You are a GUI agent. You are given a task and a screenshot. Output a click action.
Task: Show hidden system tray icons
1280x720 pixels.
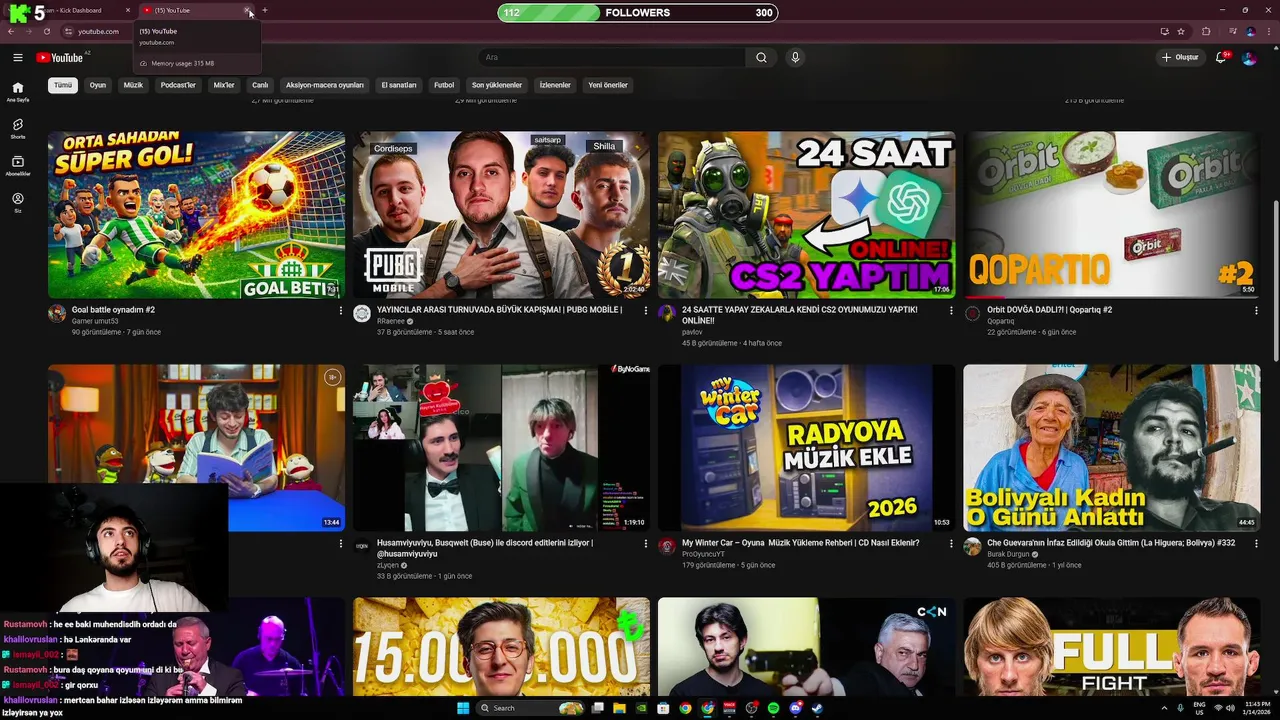pyautogui.click(x=1165, y=708)
